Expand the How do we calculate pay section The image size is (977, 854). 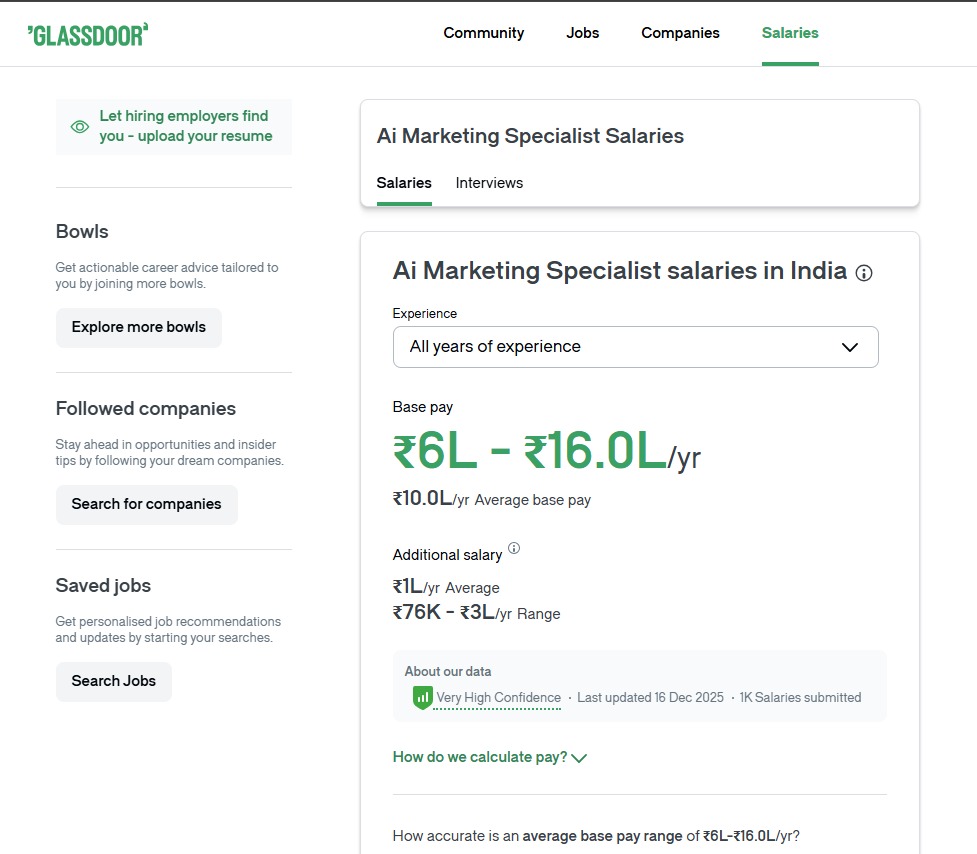point(481,757)
